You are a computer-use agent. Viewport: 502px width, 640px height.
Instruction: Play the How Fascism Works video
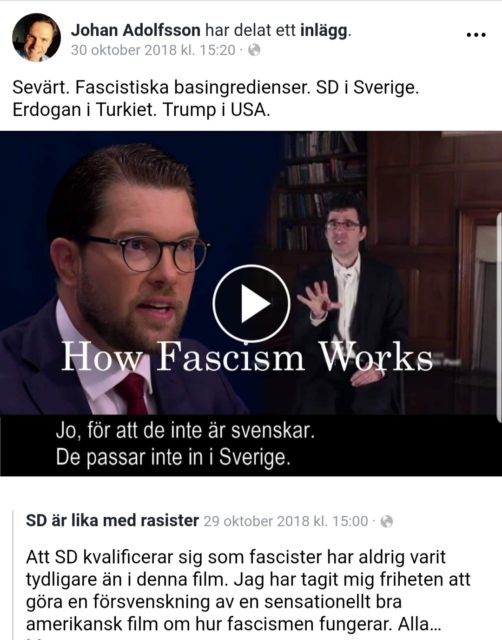click(251, 304)
